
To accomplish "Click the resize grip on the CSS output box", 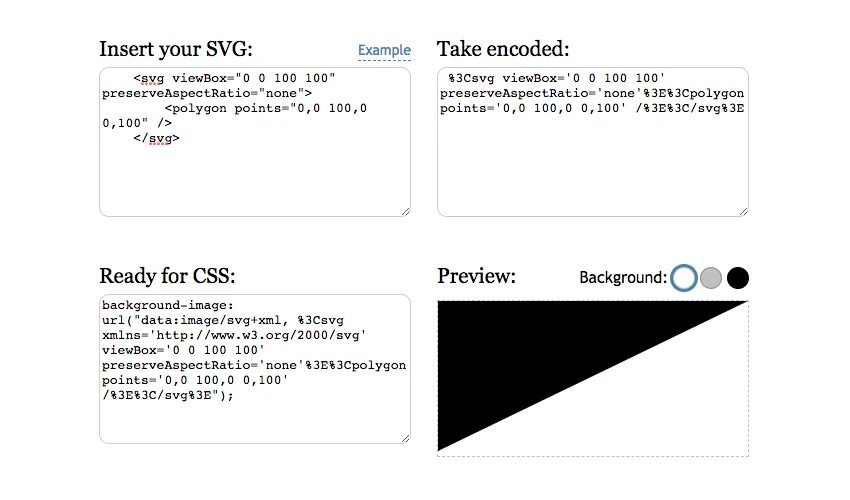I will 405,439.
